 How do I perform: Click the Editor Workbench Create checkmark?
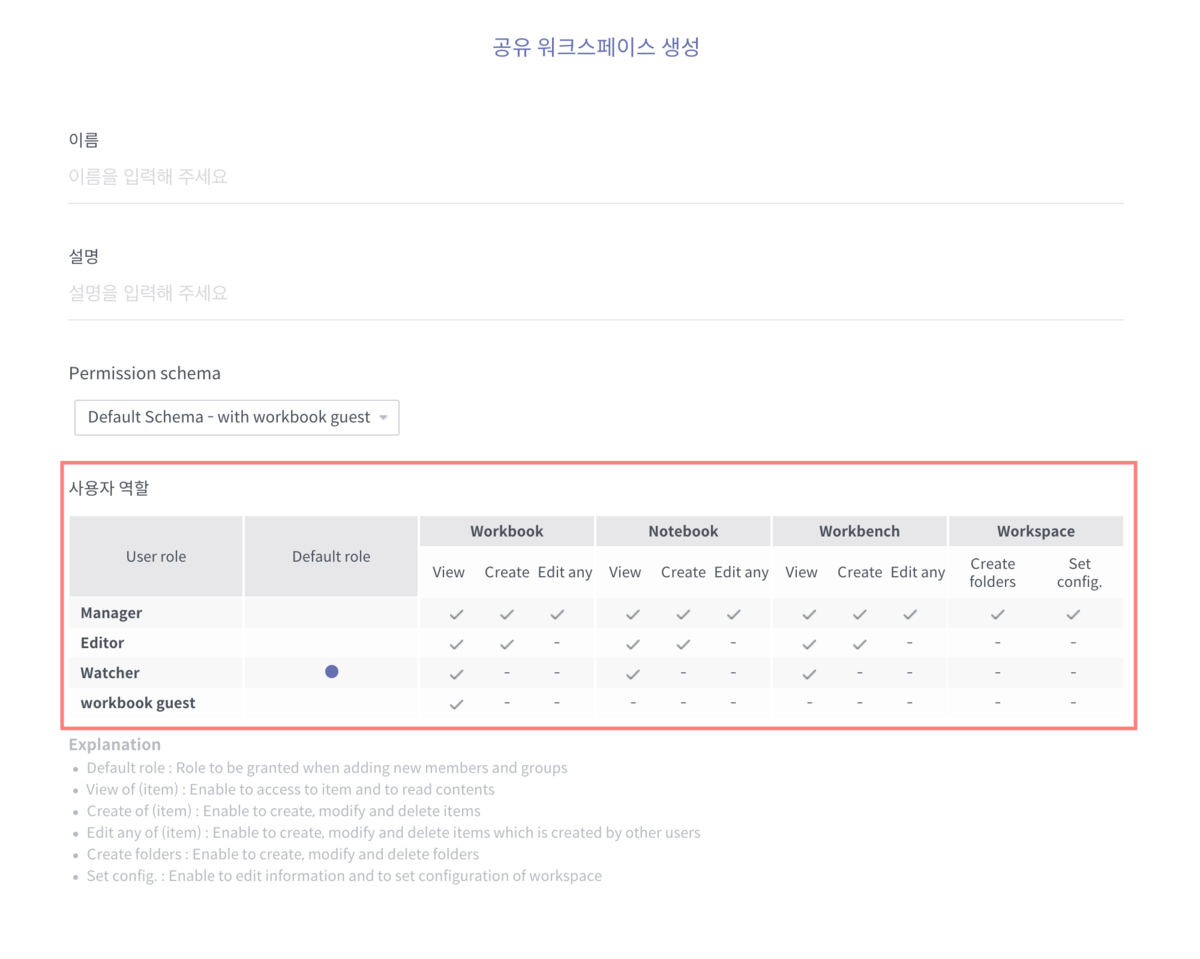[x=860, y=644]
